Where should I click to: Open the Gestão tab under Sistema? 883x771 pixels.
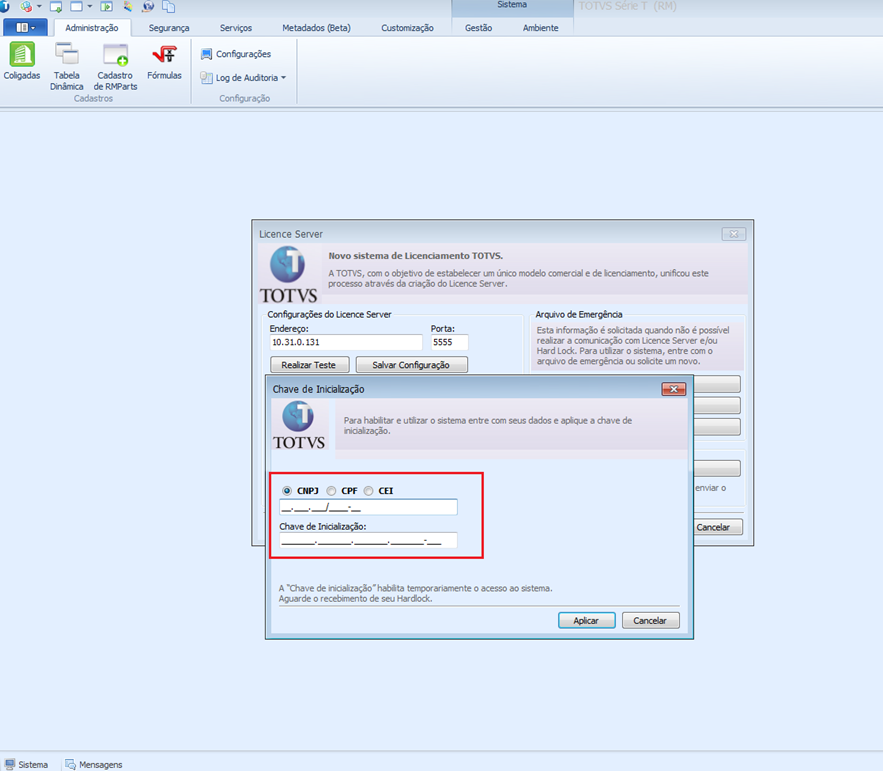pos(479,28)
